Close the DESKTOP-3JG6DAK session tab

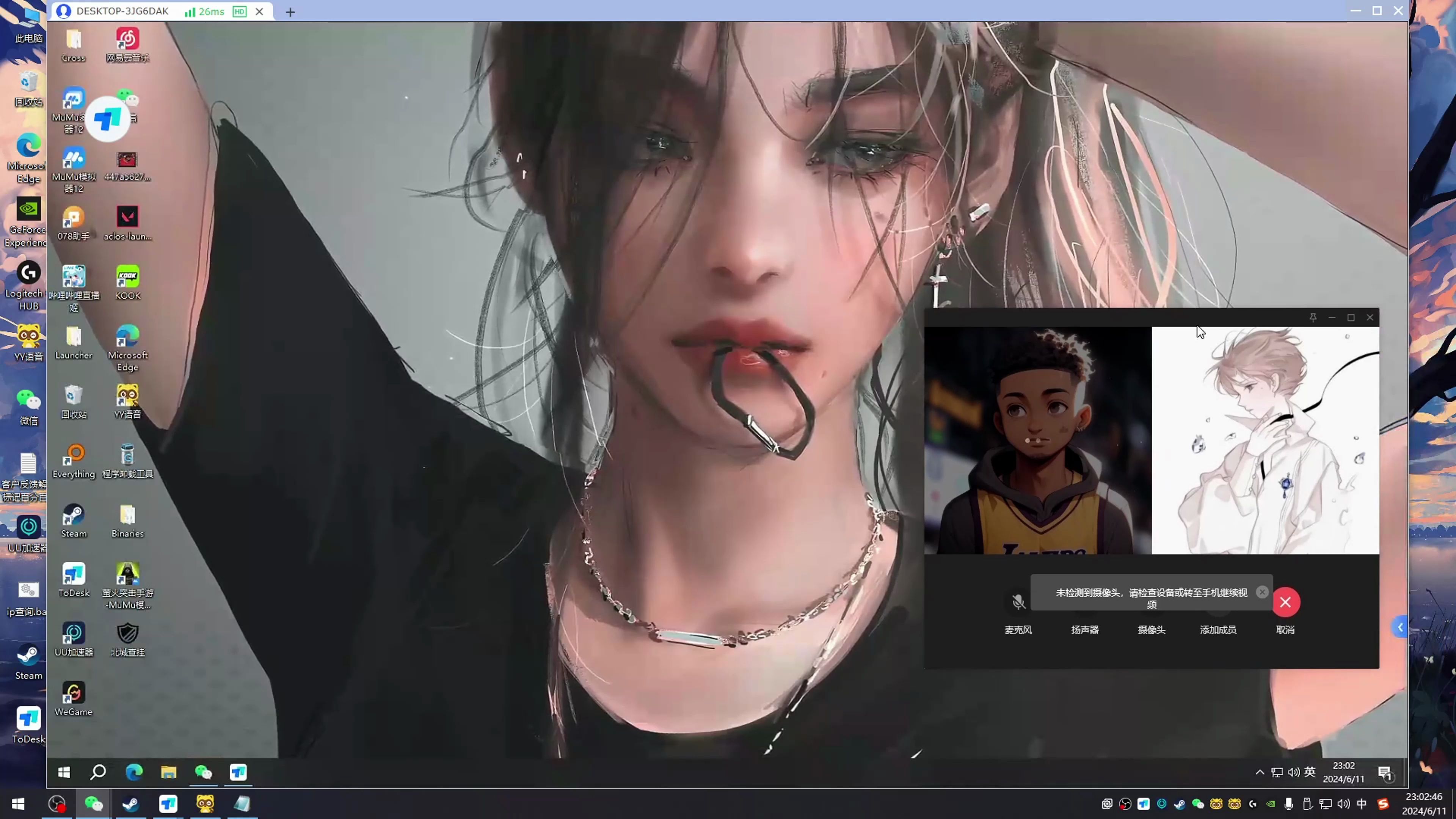click(259, 11)
